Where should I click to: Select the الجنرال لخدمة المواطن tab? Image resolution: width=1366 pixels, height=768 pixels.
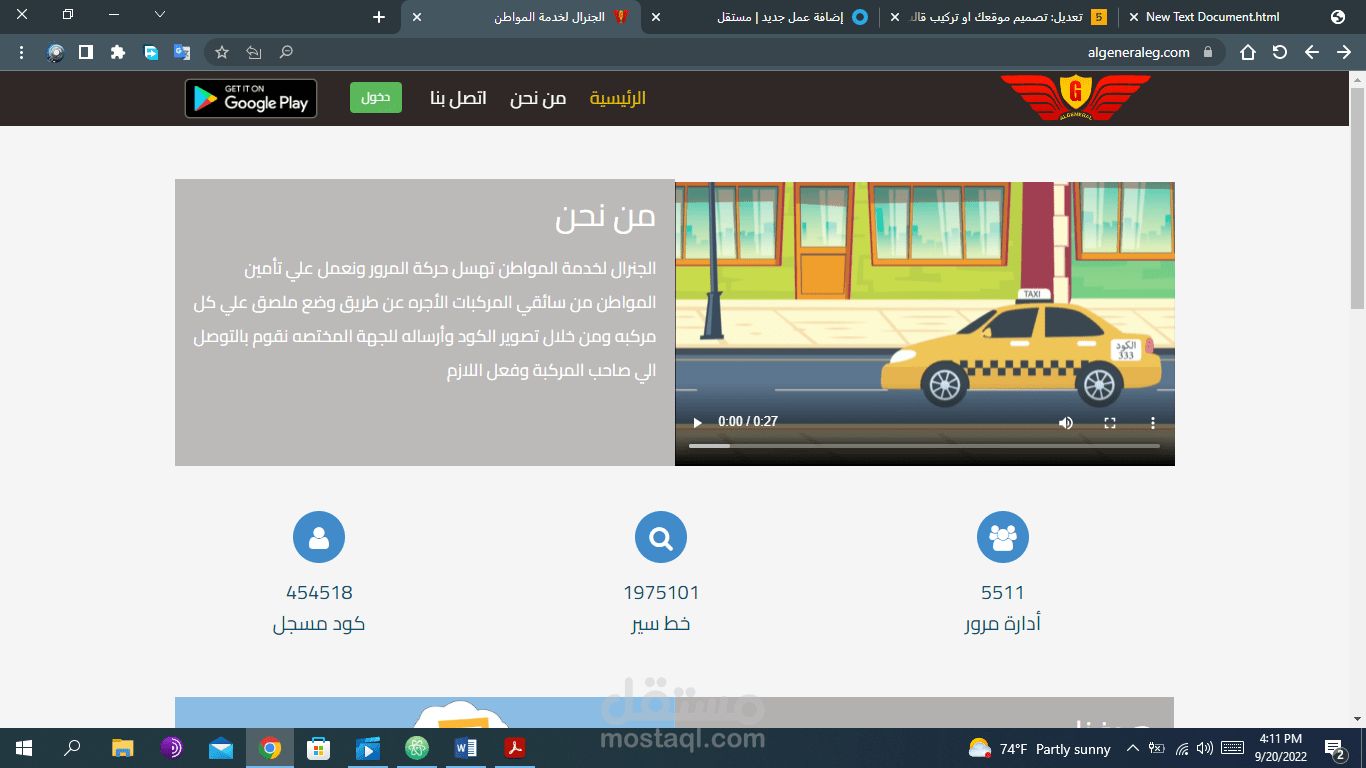pos(522,17)
